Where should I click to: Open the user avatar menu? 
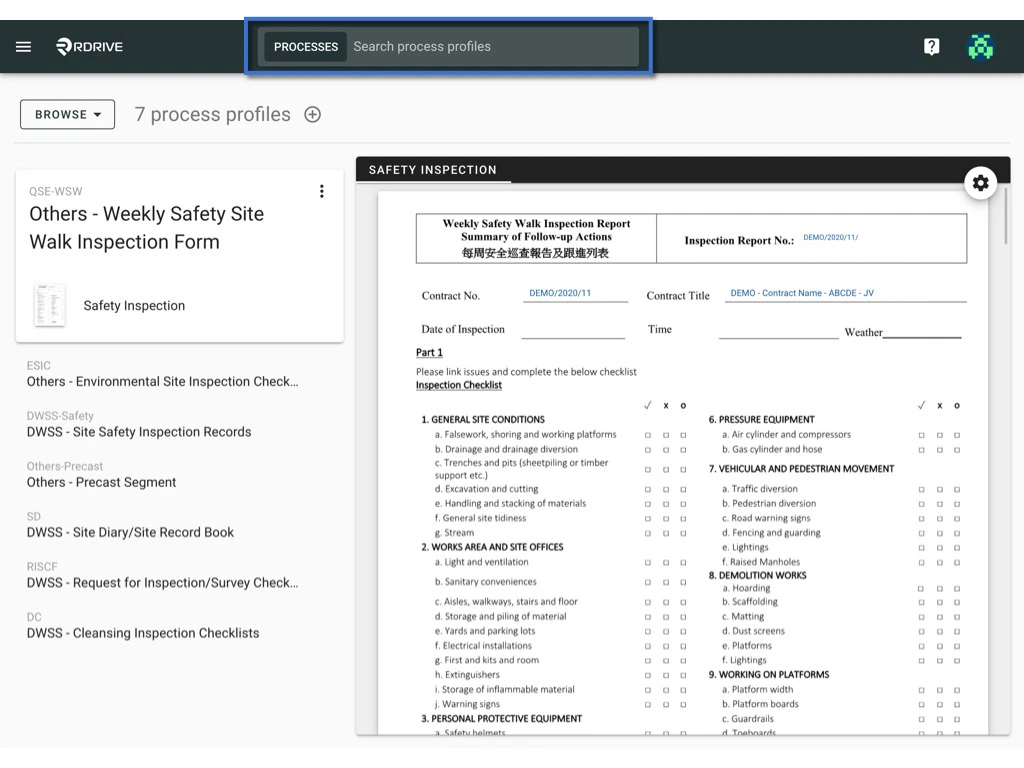tap(980, 46)
